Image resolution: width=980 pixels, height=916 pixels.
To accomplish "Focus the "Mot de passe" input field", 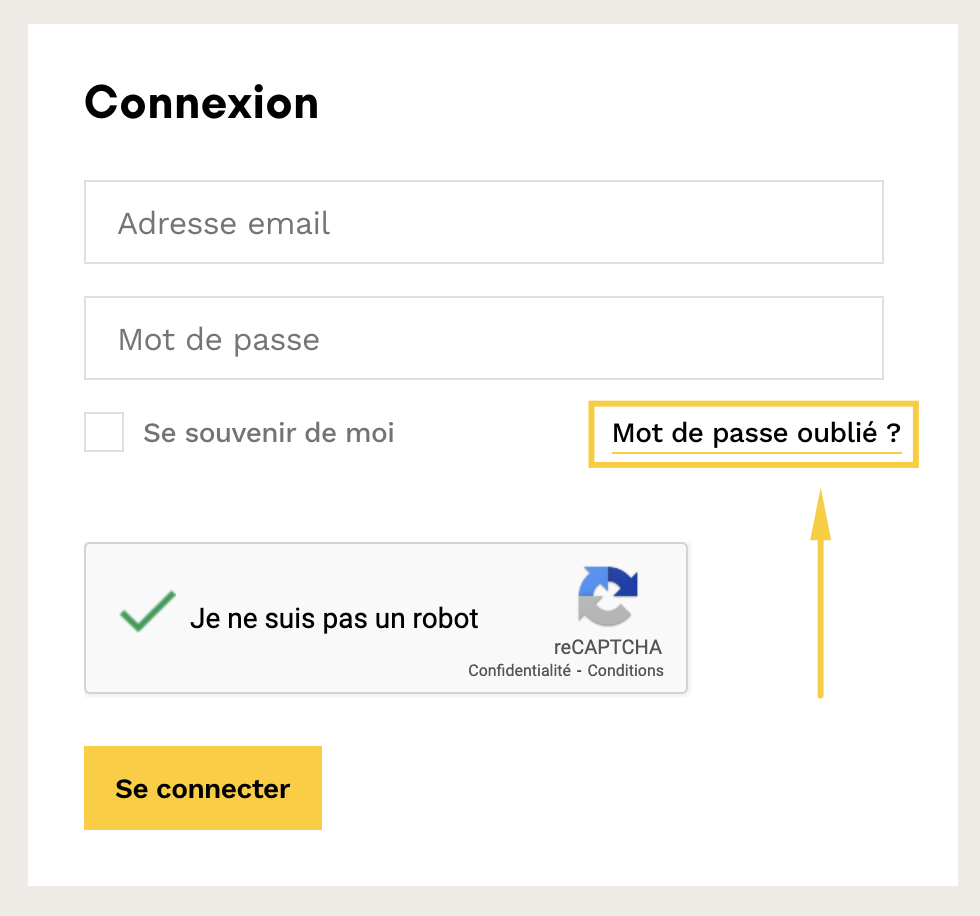I will (484, 338).
